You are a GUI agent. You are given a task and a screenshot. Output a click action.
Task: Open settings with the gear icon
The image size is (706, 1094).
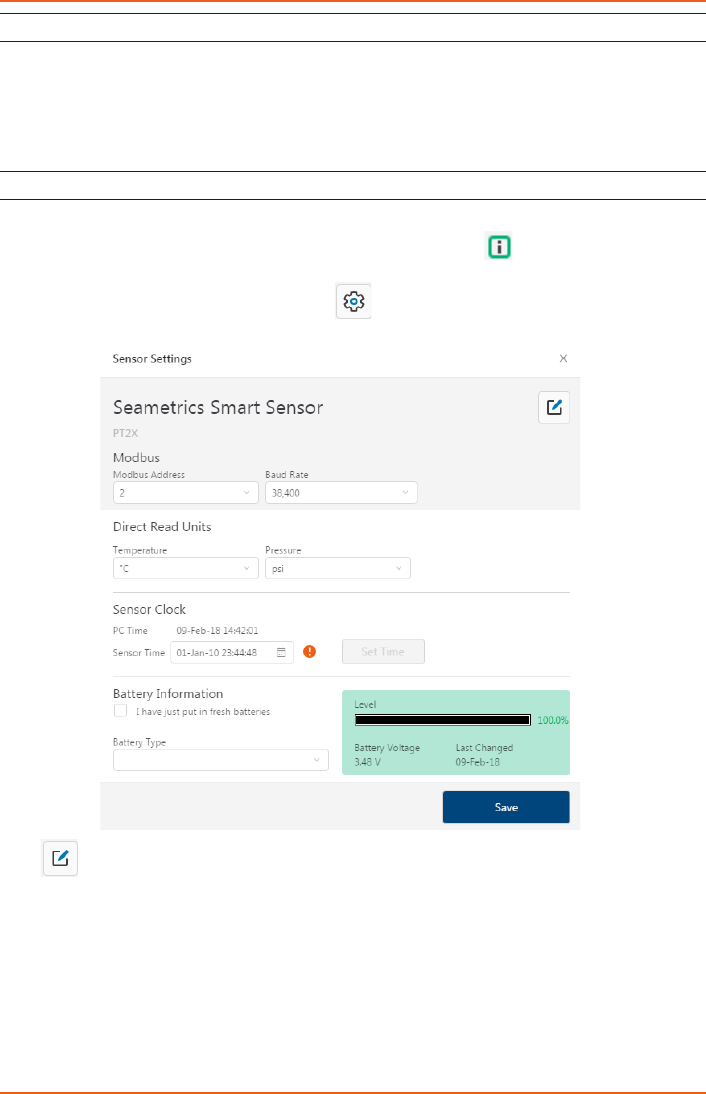(x=354, y=301)
